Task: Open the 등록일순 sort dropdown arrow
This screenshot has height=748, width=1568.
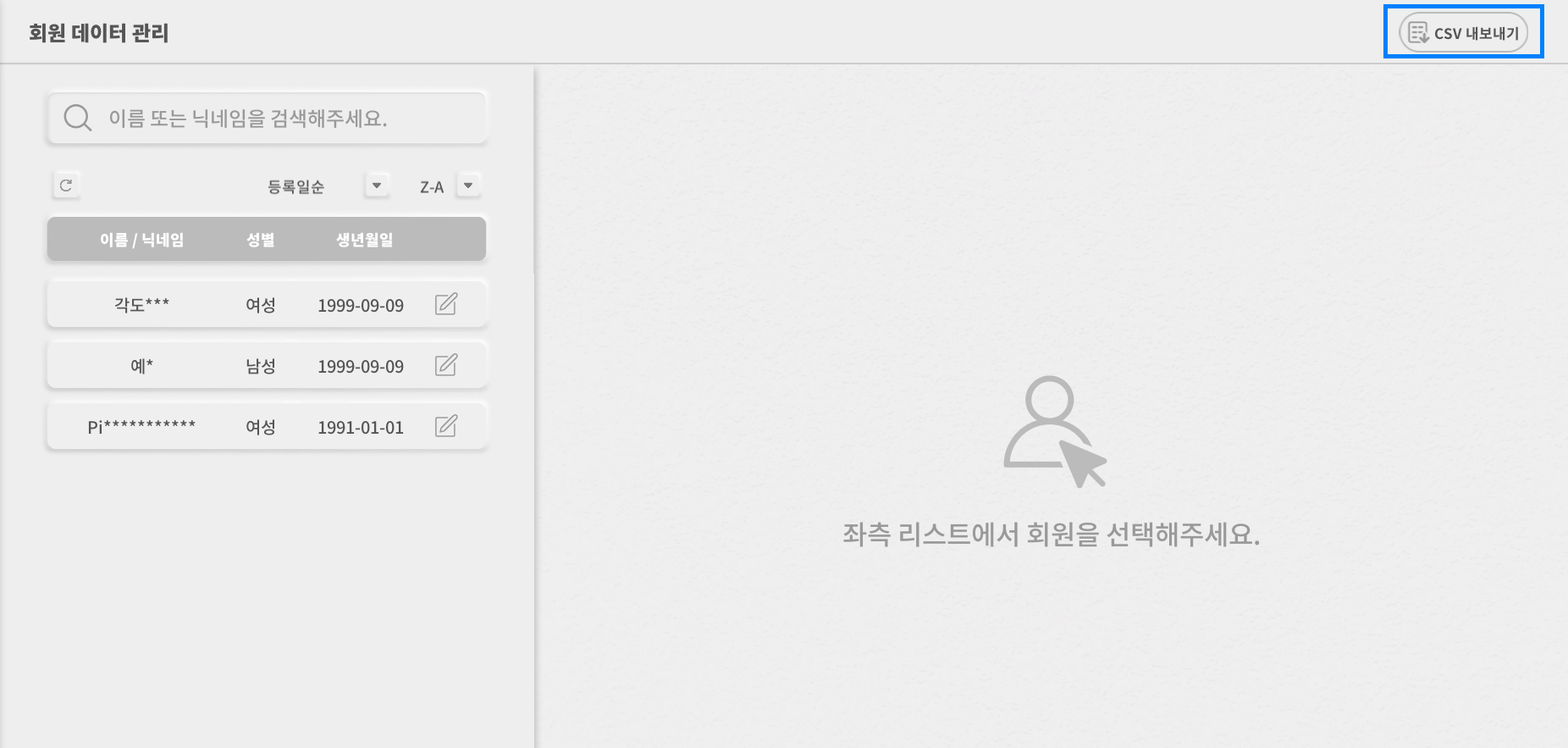Action: [x=377, y=185]
